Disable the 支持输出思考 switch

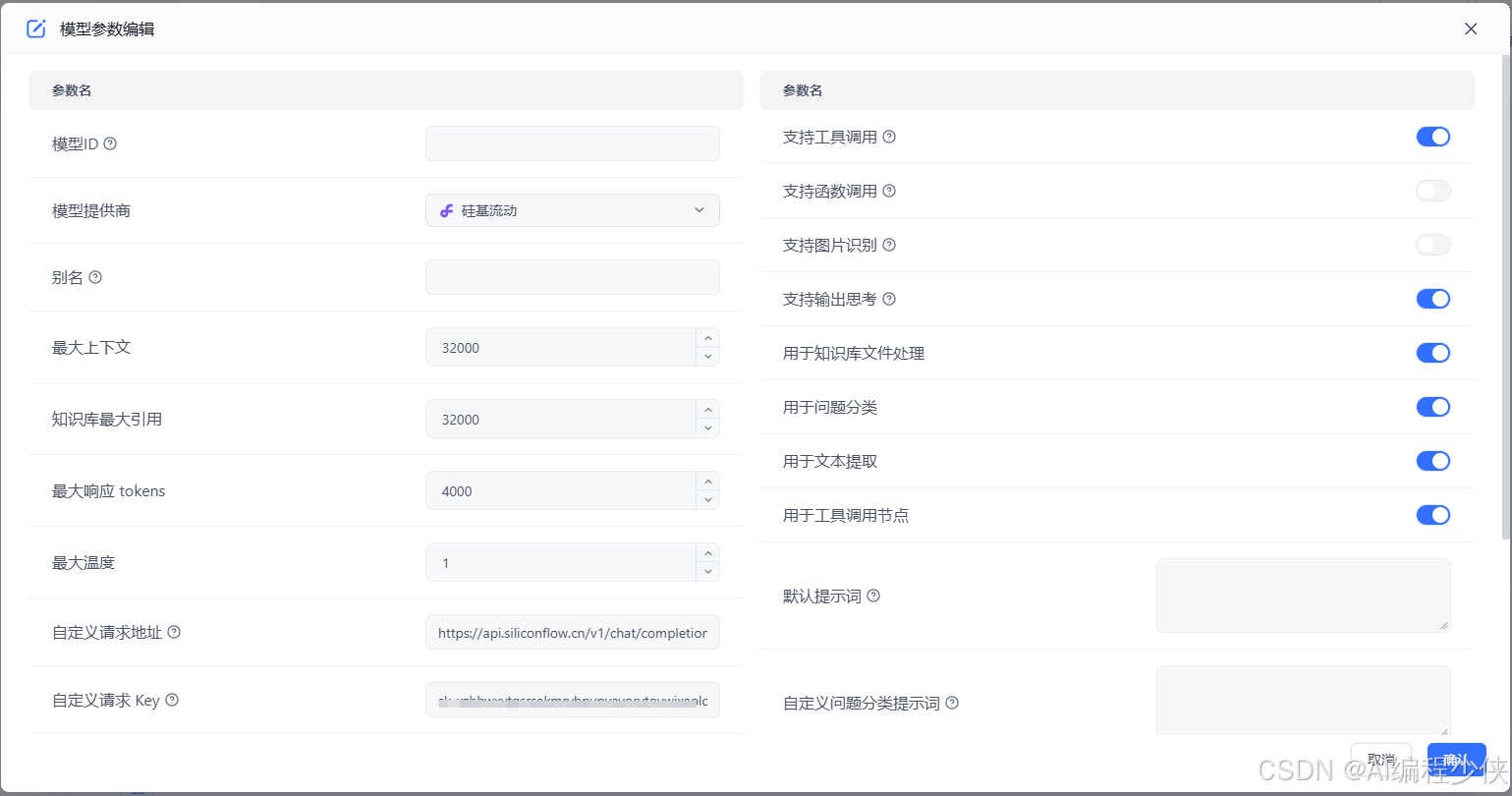(x=1432, y=299)
